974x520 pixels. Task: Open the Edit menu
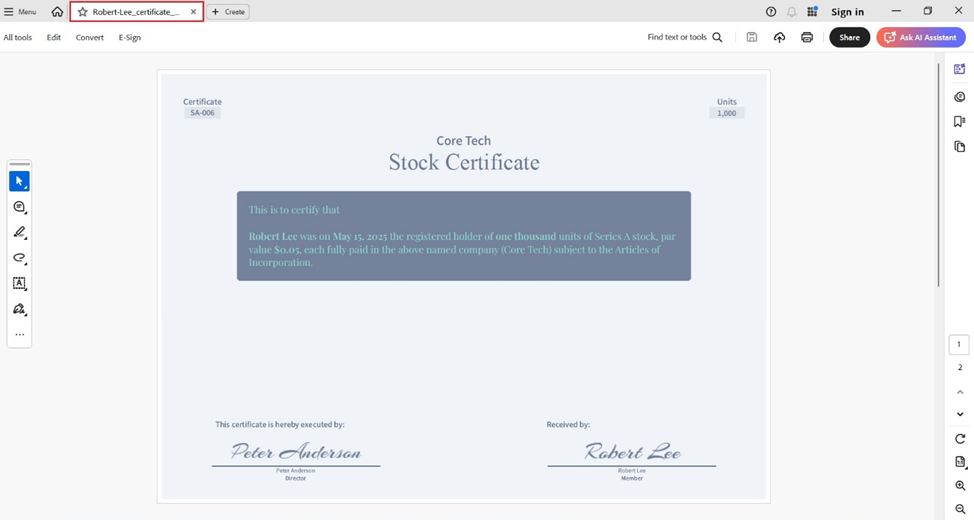pyautogui.click(x=53, y=37)
